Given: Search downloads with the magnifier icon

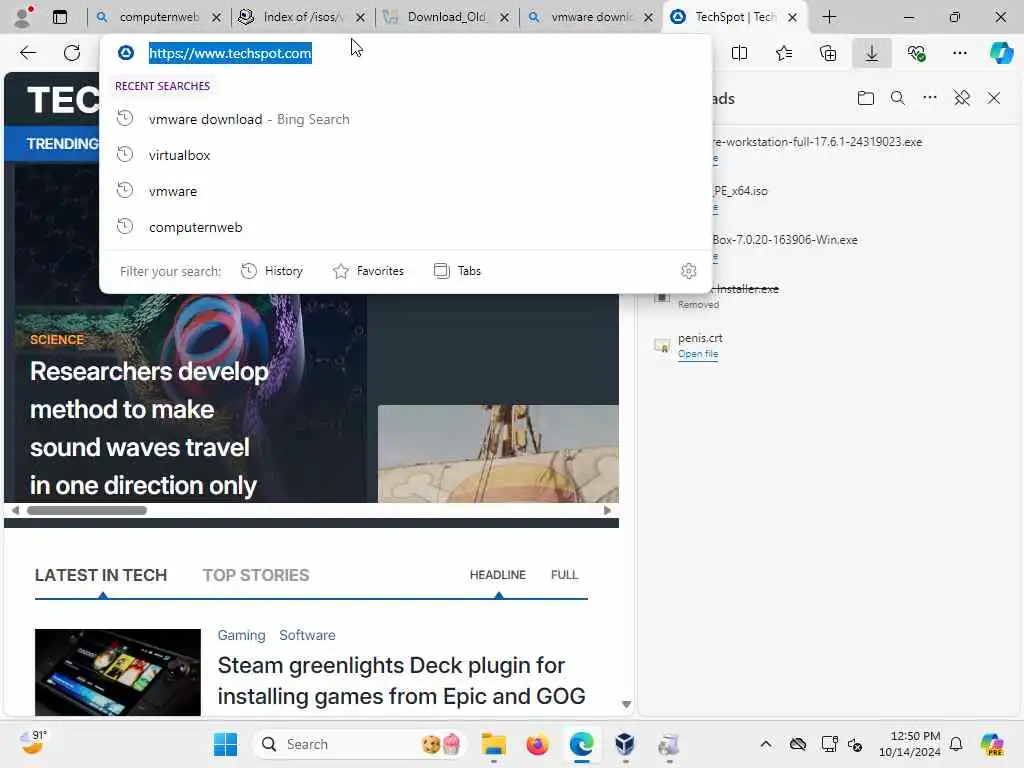Looking at the screenshot, I should pos(897,99).
